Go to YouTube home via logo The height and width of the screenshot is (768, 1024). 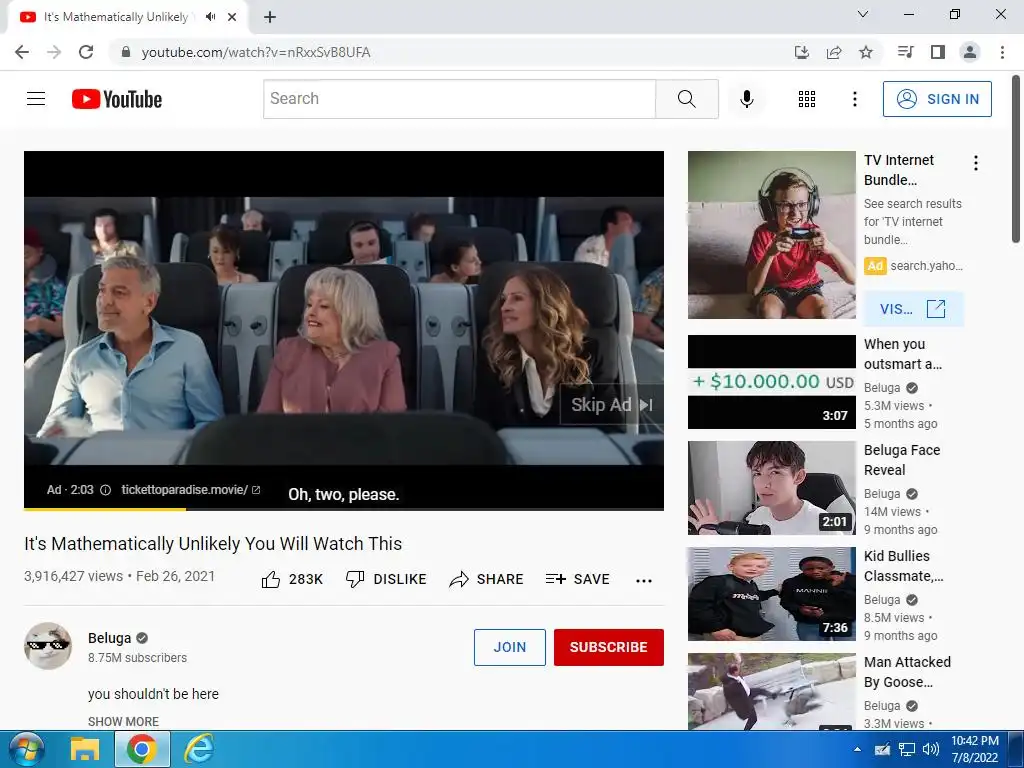[x=117, y=99]
